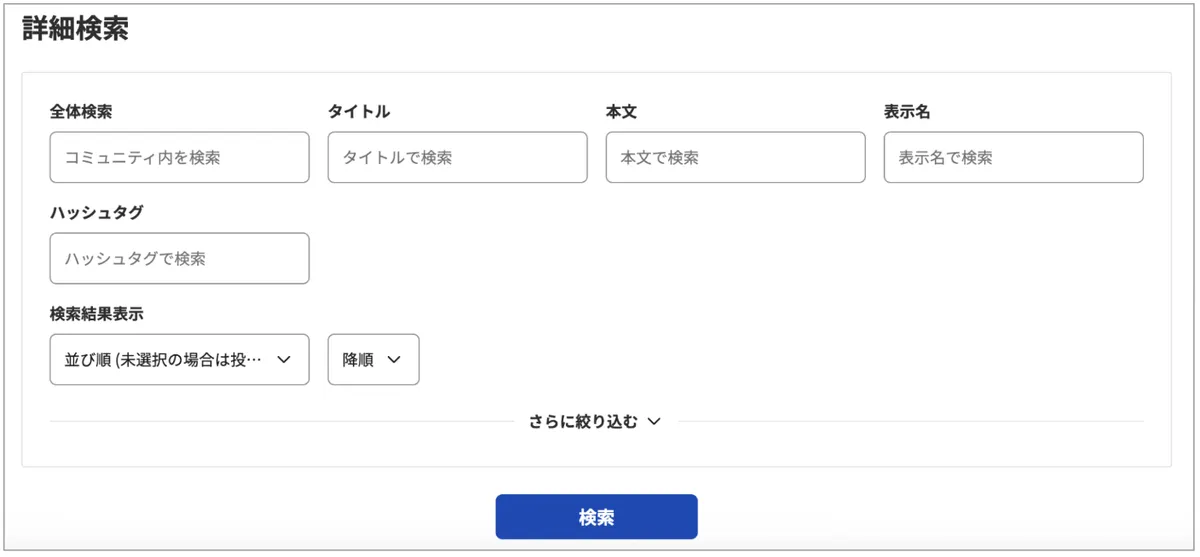Click the 検索結果表示 section label
Screen dimensions: 1200x557
click(97, 314)
